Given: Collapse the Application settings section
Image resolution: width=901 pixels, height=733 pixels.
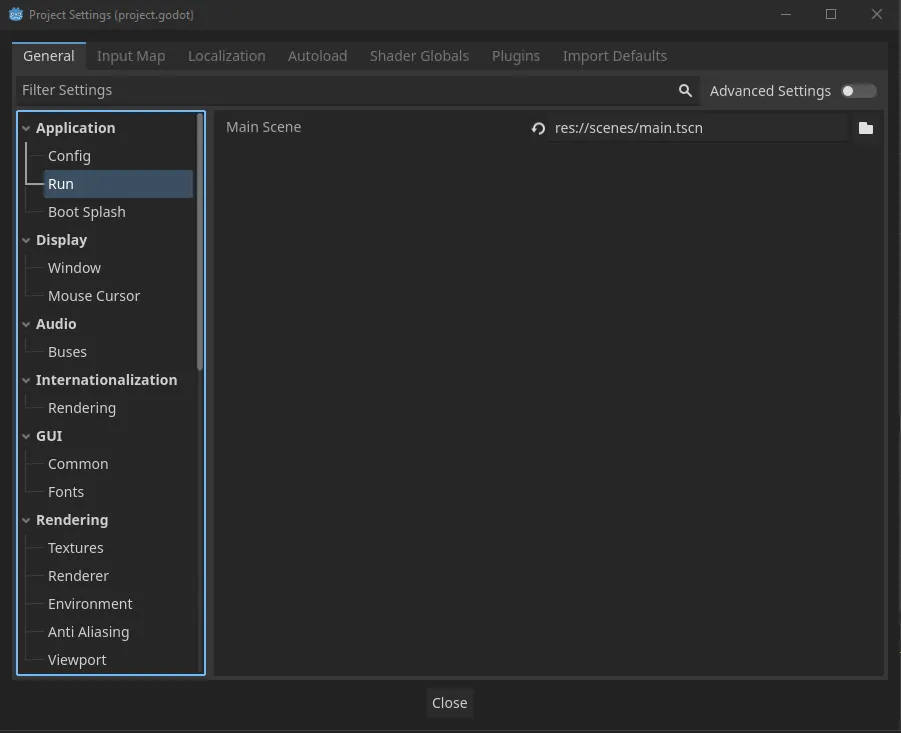Looking at the screenshot, I should point(26,127).
